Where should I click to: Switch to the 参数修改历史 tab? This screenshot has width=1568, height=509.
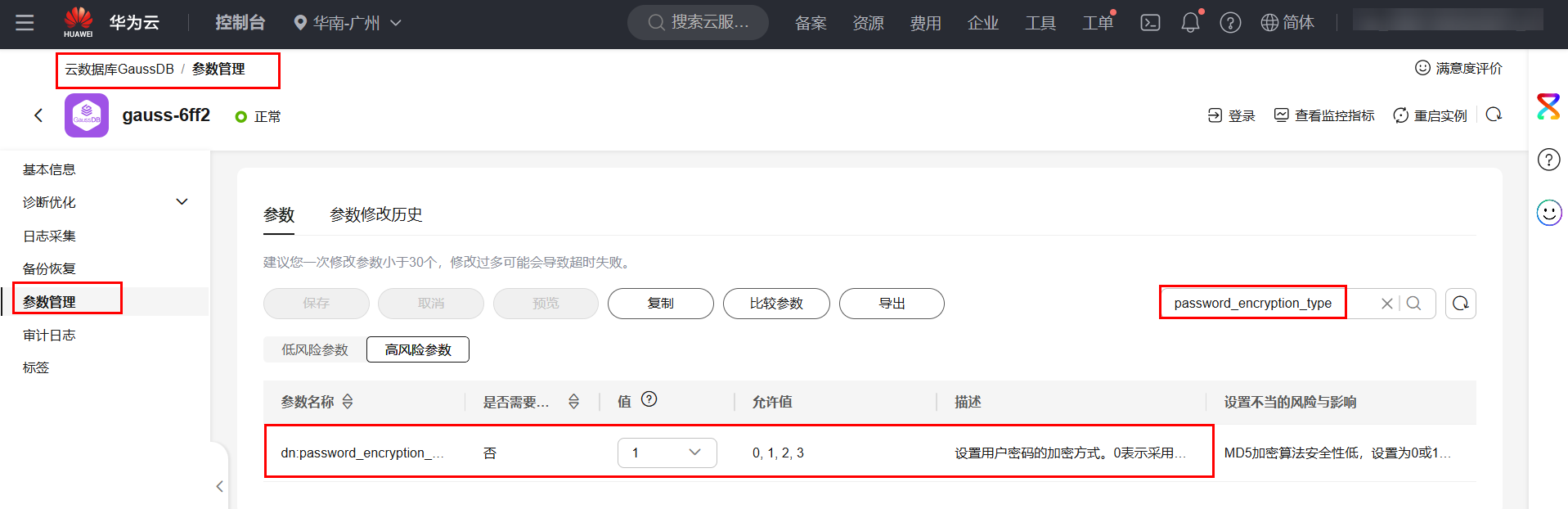(x=375, y=214)
